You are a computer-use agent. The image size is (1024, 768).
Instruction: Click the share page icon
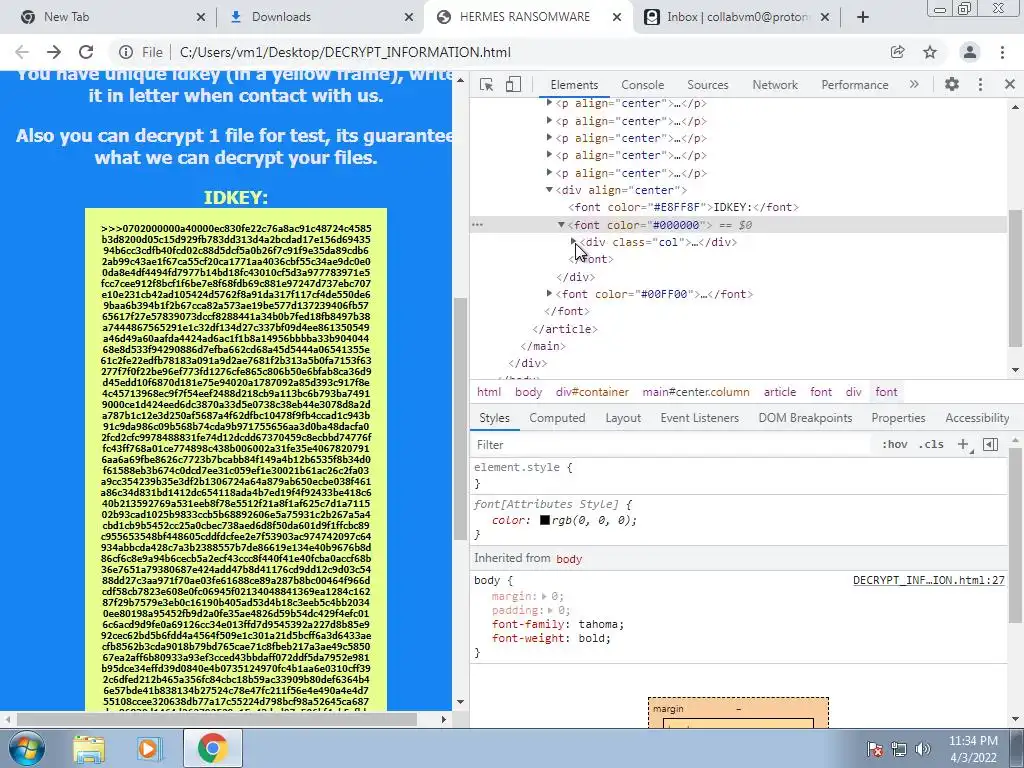coord(897,52)
